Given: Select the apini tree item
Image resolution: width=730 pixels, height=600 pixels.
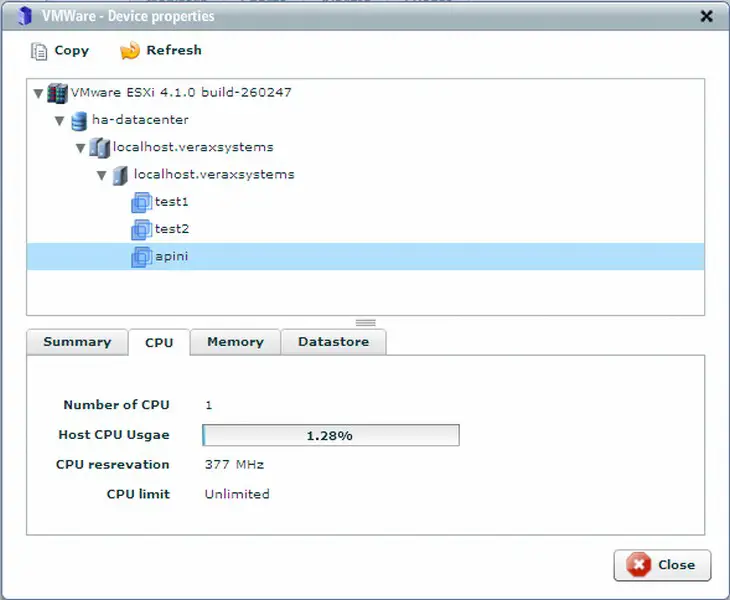Looking at the screenshot, I should click(365, 256).
